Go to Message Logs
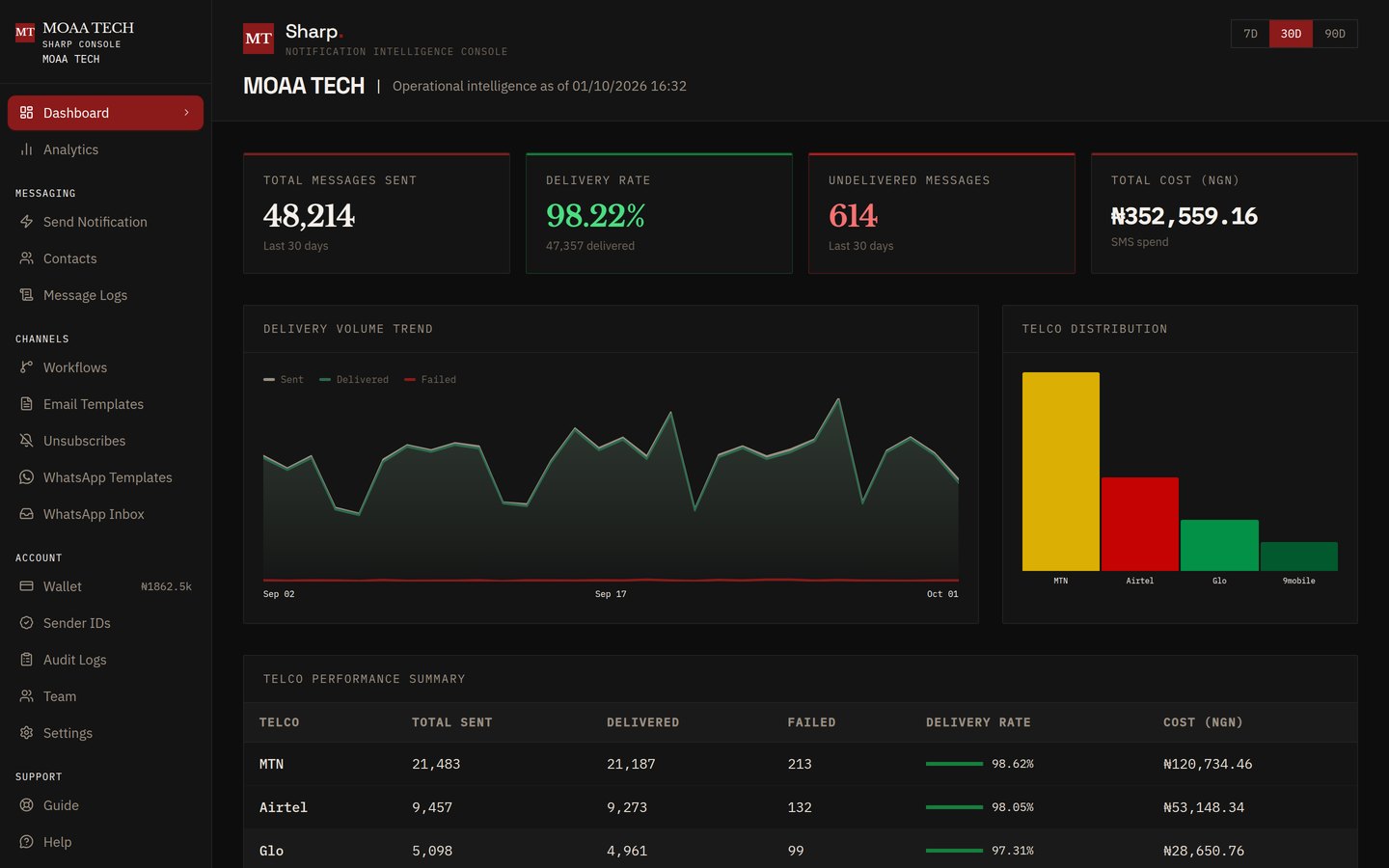The height and width of the screenshot is (868, 1389). (105, 295)
